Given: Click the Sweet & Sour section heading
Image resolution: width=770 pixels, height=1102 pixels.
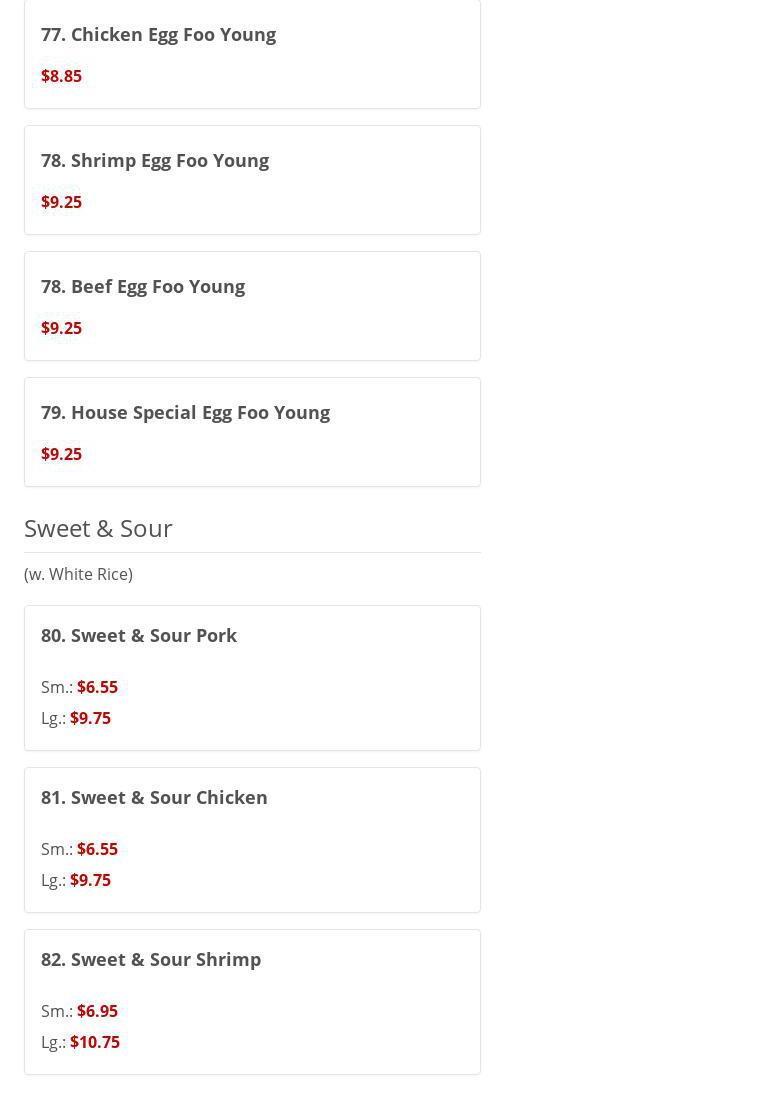Looking at the screenshot, I should [x=98, y=528].
